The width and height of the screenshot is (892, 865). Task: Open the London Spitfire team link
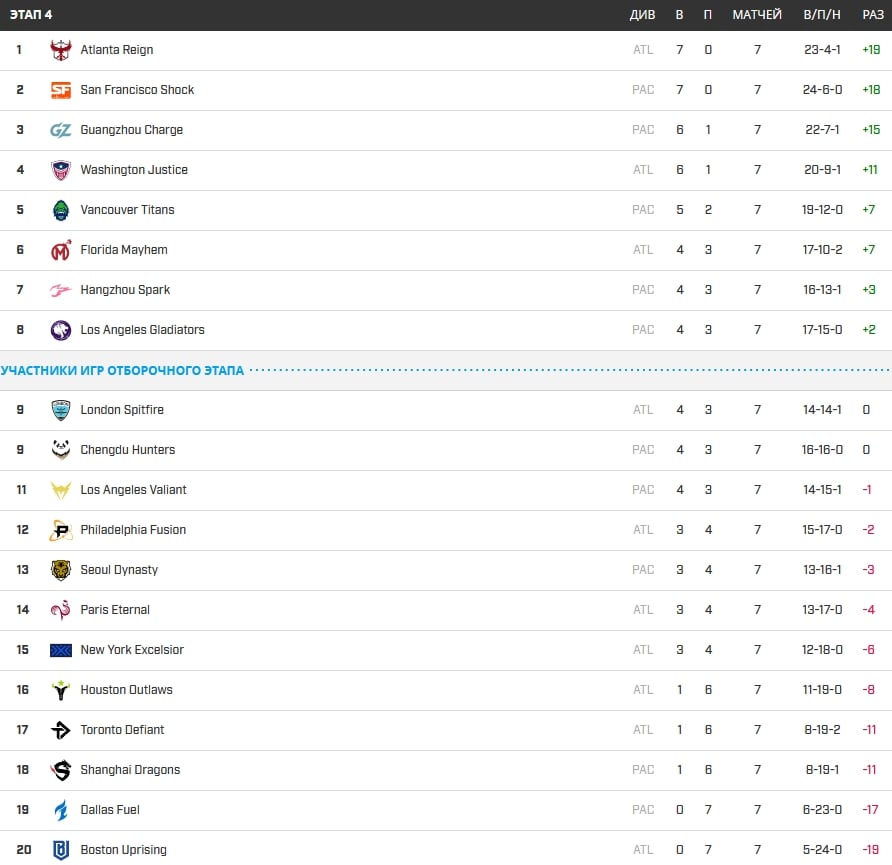point(122,410)
